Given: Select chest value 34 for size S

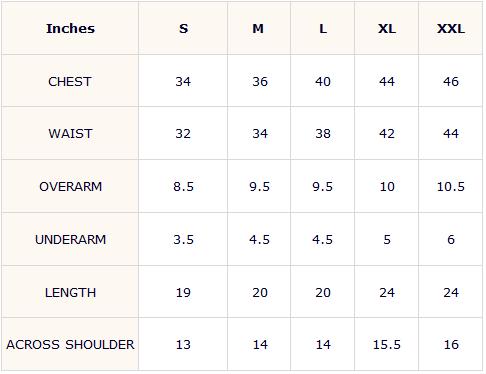Looking at the screenshot, I should click(x=183, y=81).
